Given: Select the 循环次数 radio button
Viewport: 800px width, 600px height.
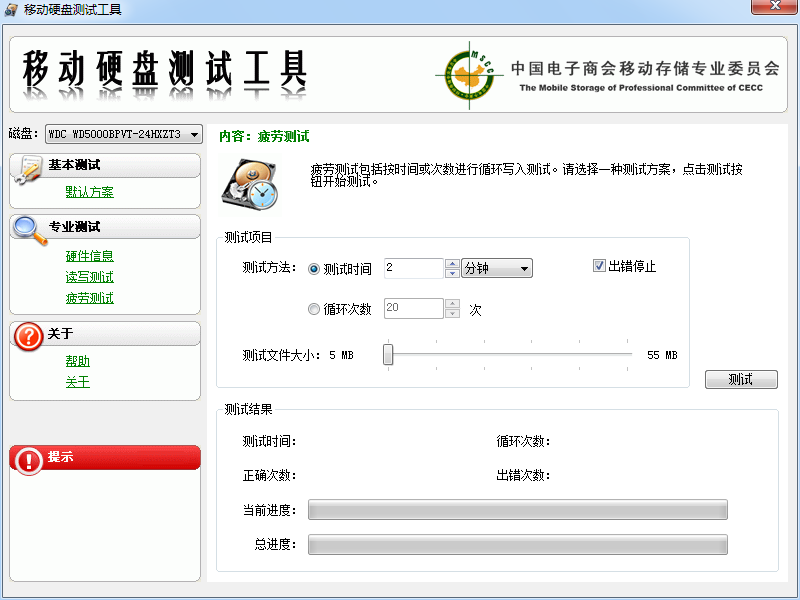Looking at the screenshot, I should 314,310.
